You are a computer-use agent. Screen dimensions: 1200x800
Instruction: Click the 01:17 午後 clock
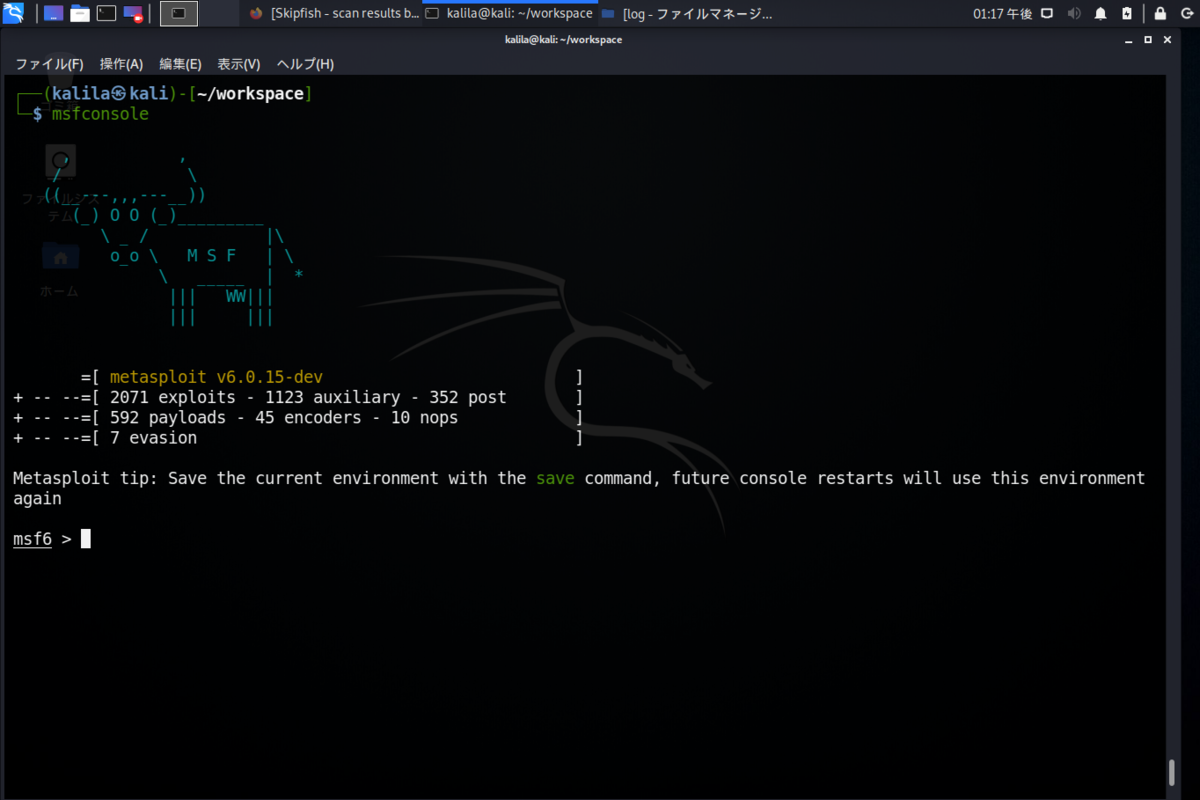1003,14
